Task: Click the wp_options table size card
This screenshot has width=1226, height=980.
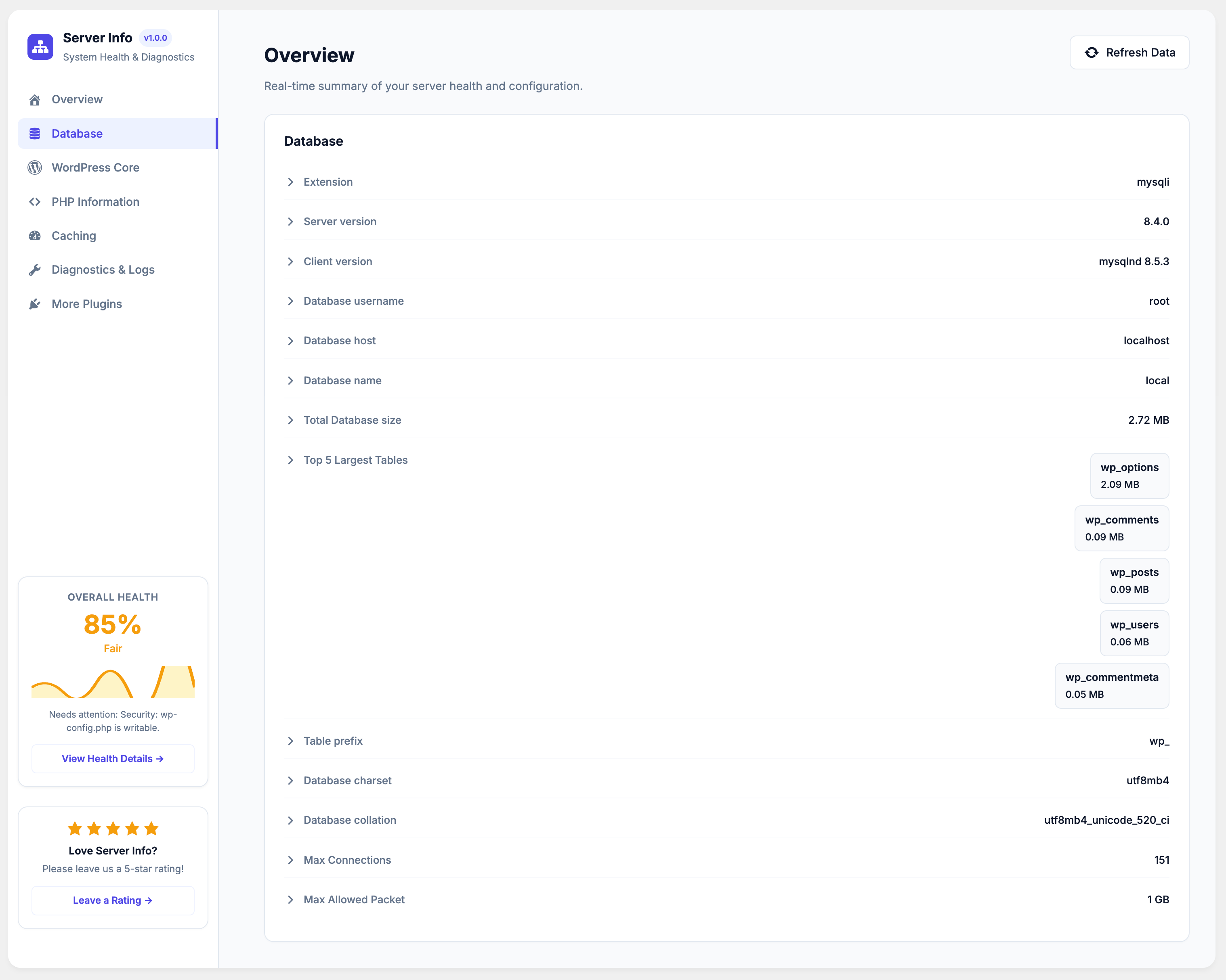Action: tap(1129, 476)
